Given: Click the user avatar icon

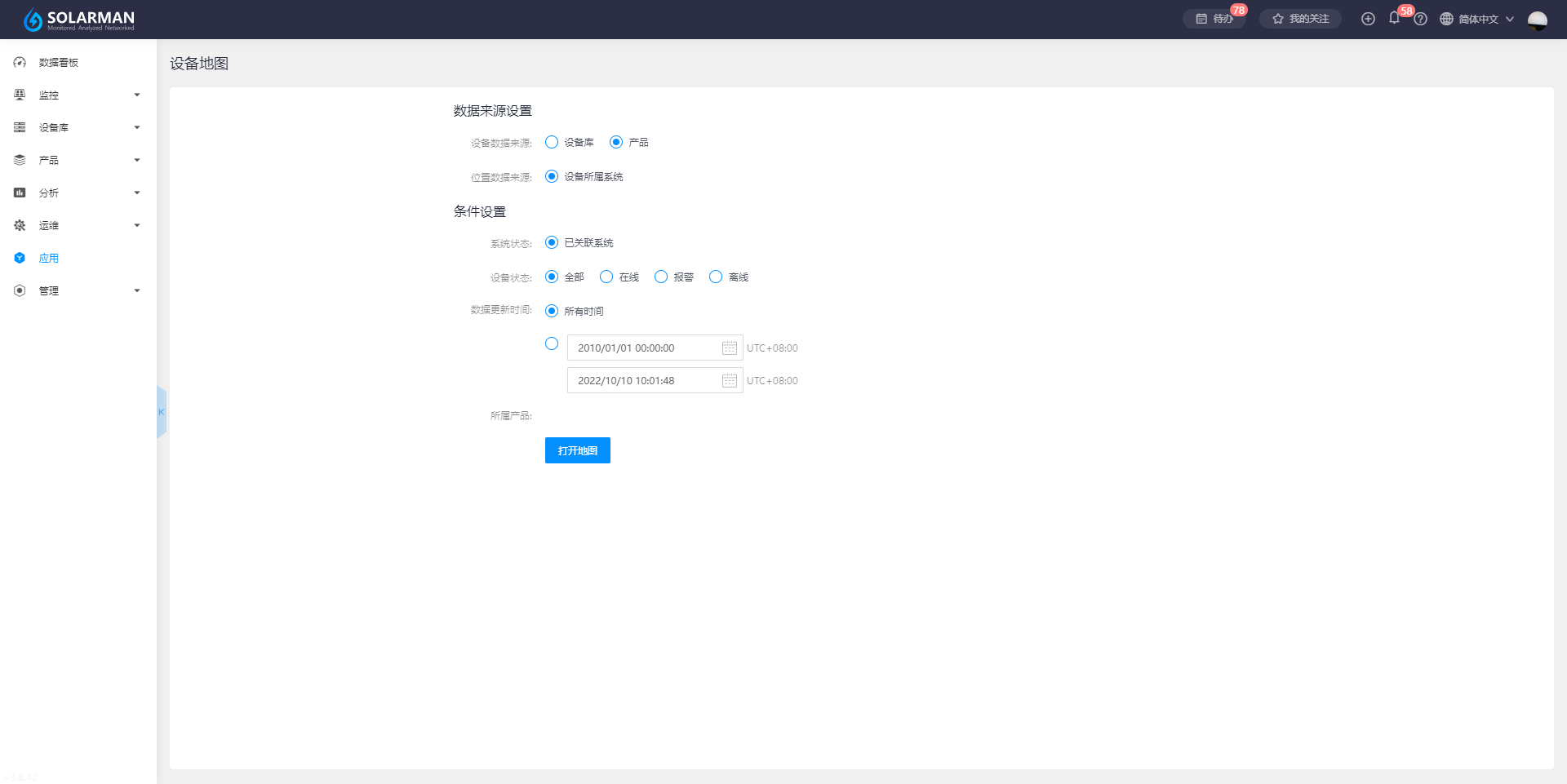Looking at the screenshot, I should 1537,20.
